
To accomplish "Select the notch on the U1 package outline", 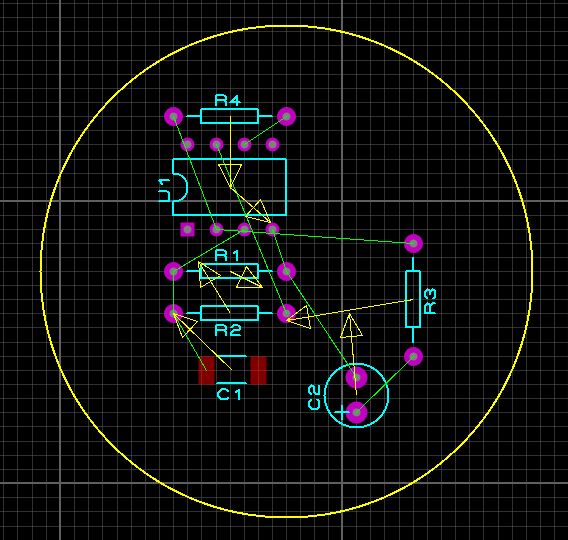I will pyautogui.click(x=180, y=187).
